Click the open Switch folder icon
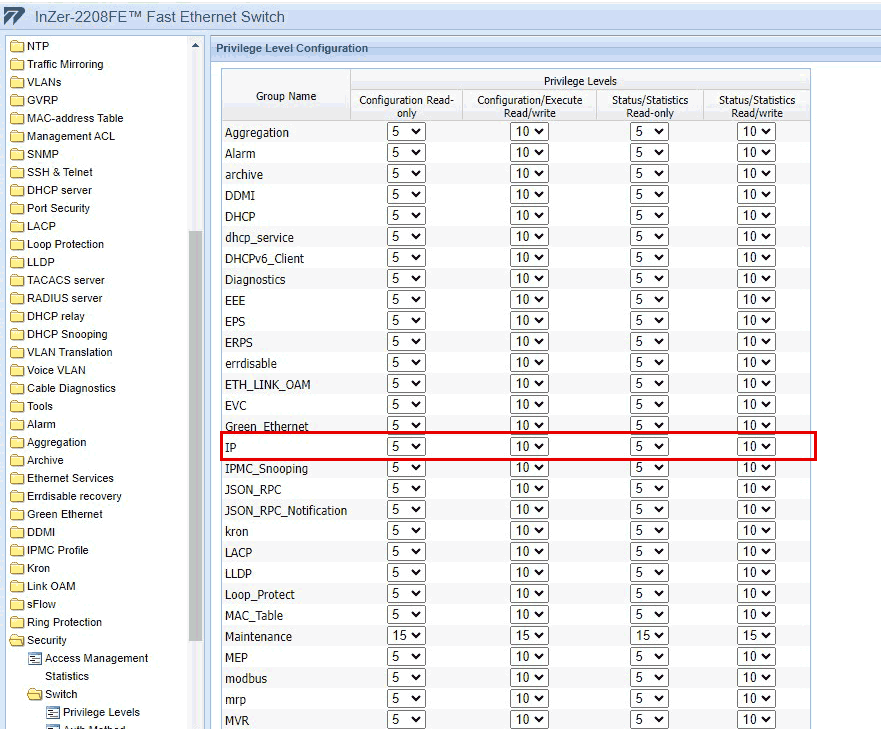 (35, 694)
